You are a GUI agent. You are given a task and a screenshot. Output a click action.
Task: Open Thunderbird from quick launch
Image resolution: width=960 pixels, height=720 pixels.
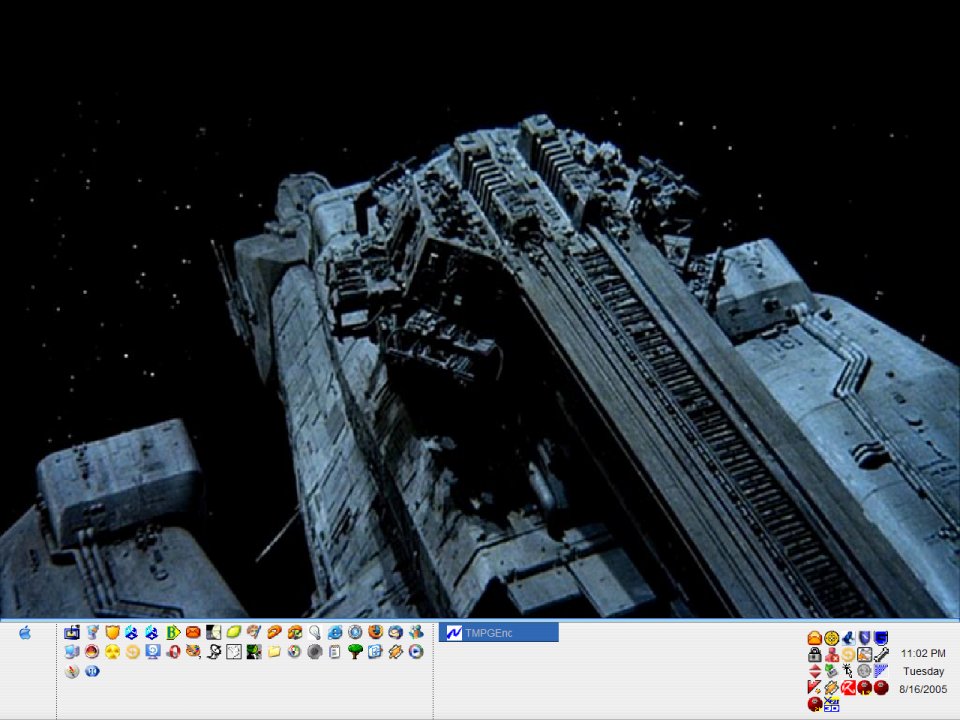(396, 632)
